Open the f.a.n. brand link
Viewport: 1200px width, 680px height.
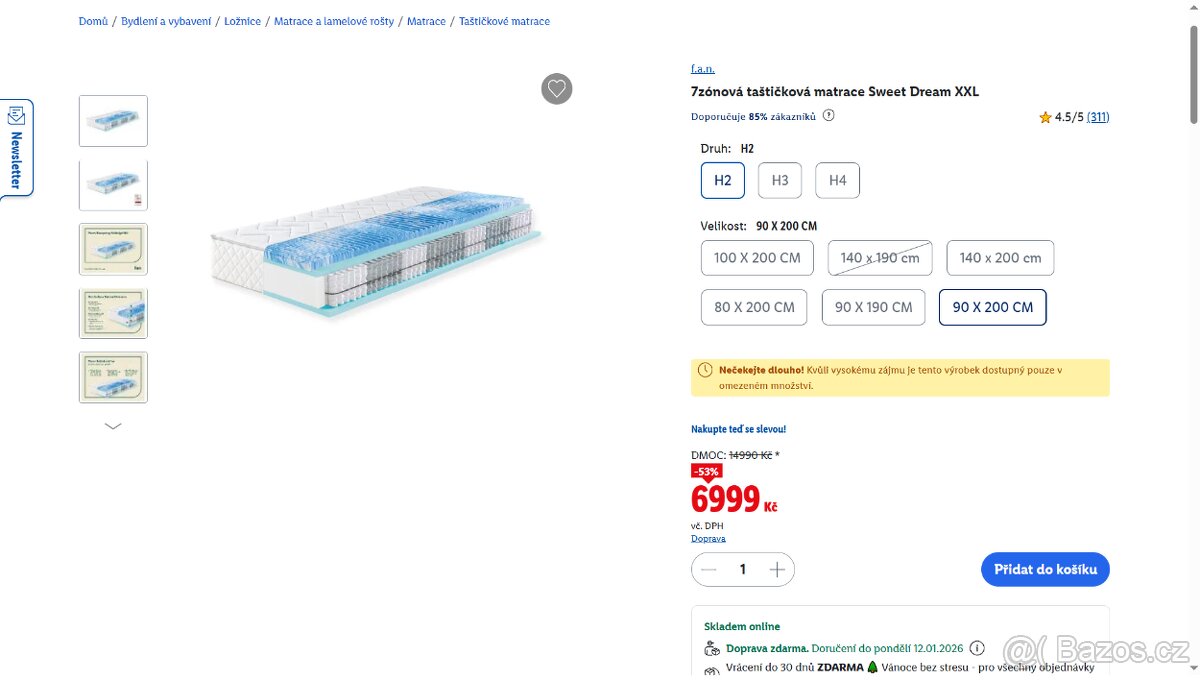click(702, 69)
